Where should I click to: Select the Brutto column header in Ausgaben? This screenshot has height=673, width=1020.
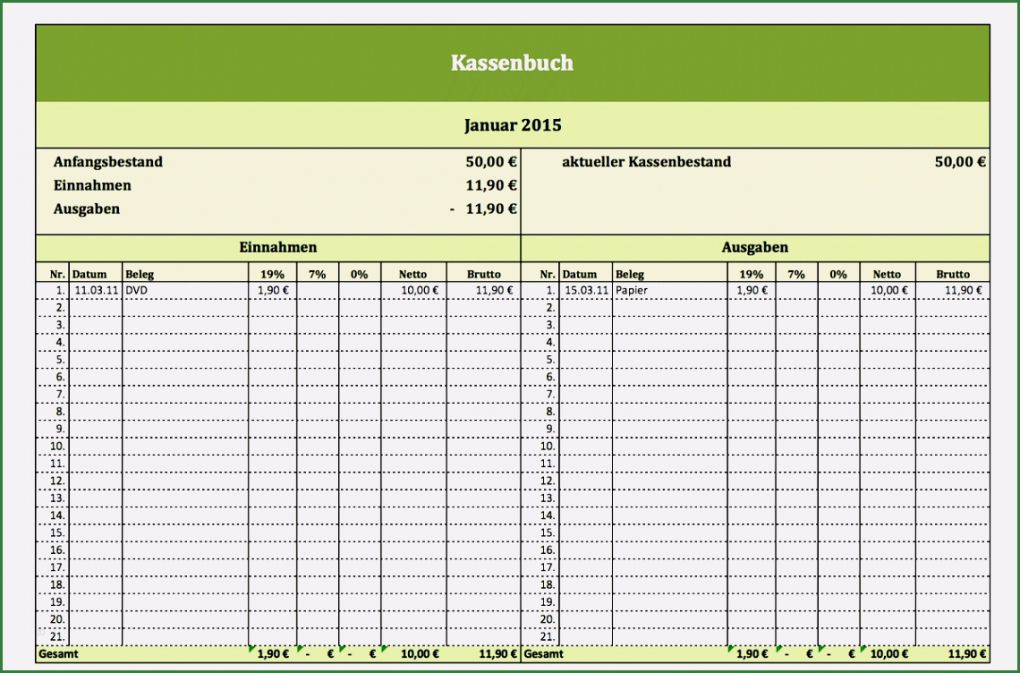[x=954, y=273]
